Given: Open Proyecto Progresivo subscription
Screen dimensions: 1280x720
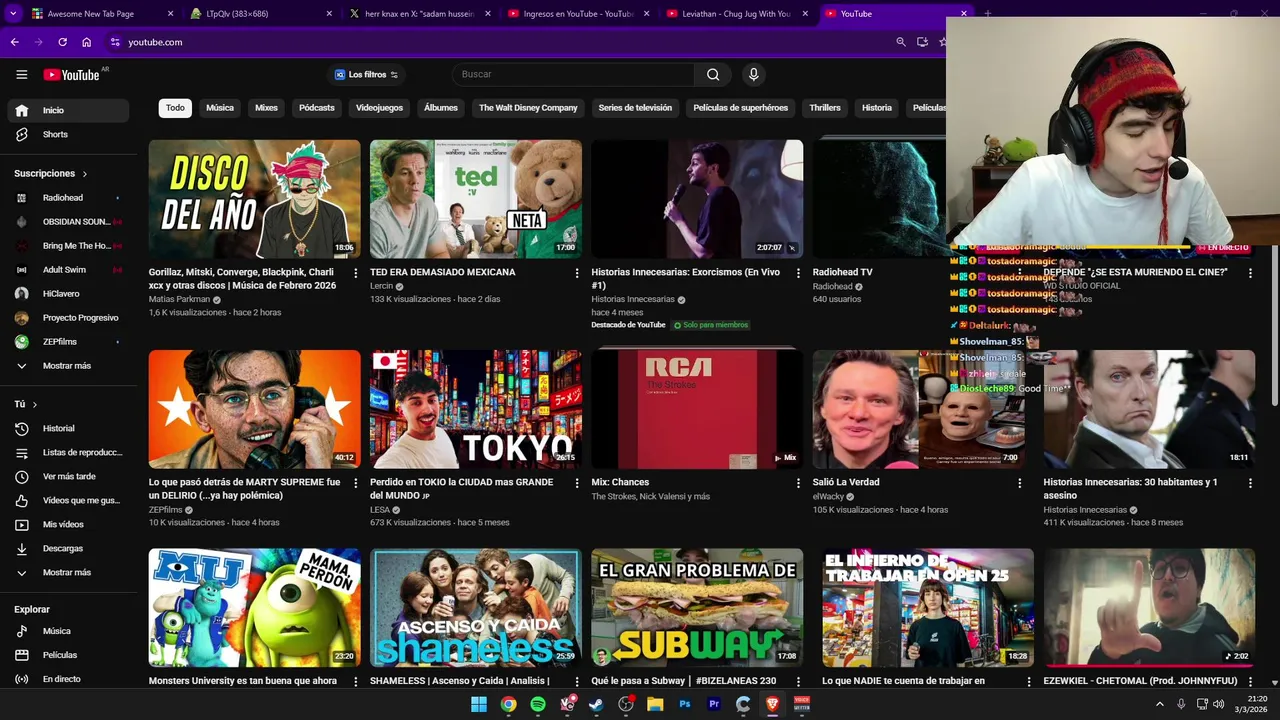Looking at the screenshot, I should [68, 318].
